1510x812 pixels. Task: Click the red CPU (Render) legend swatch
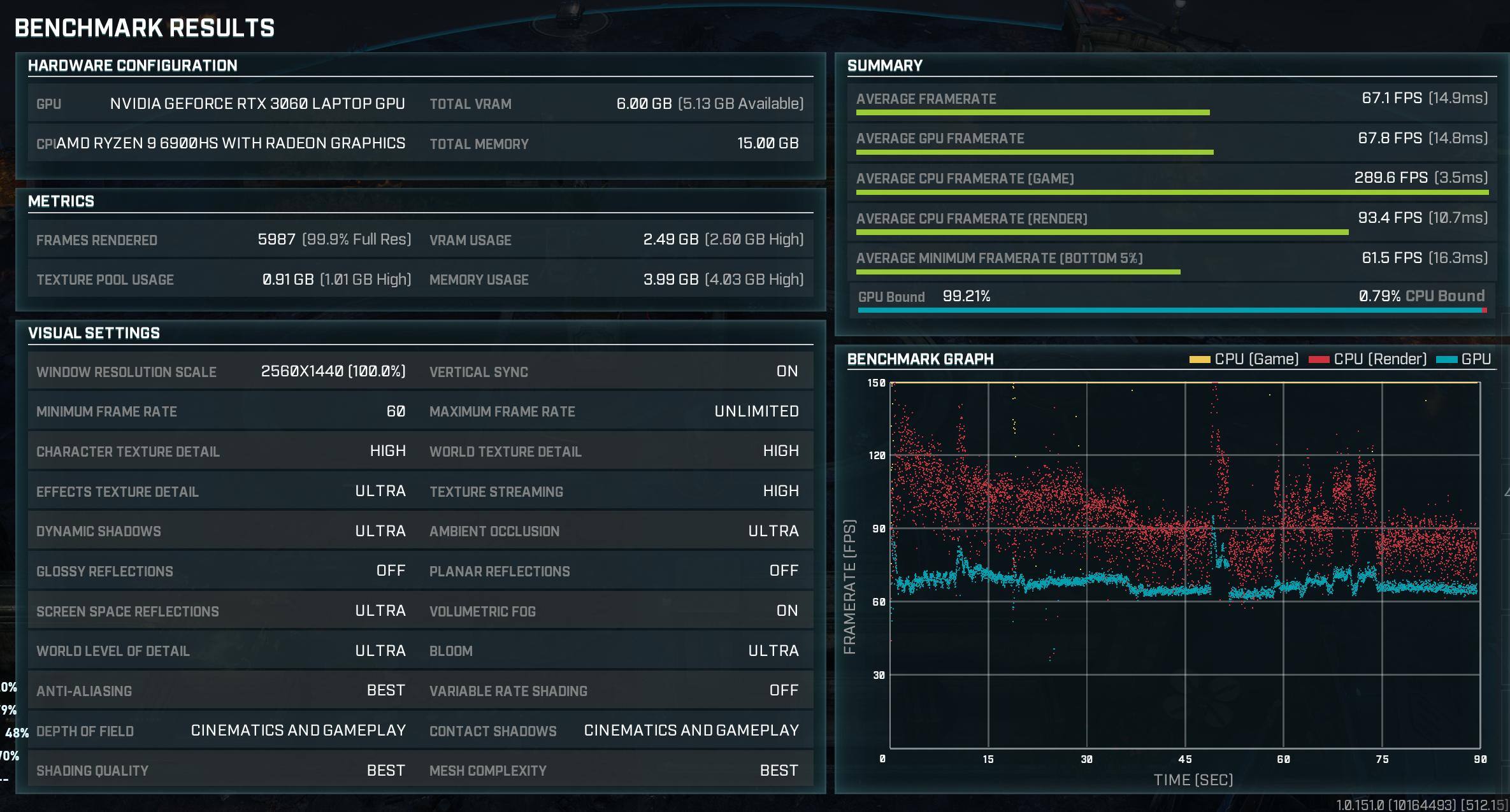1318,360
